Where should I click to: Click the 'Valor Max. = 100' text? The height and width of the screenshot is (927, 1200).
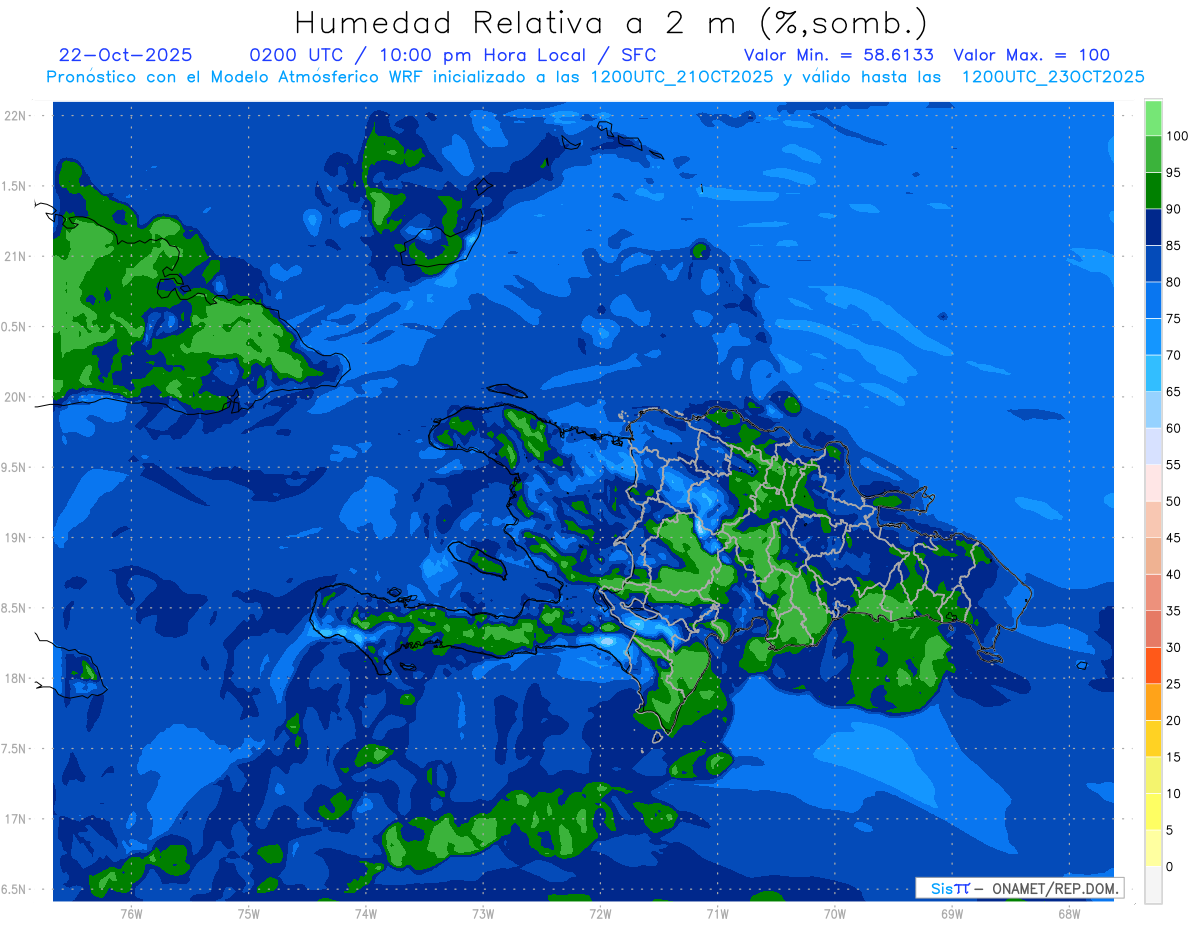click(1031, 55)
